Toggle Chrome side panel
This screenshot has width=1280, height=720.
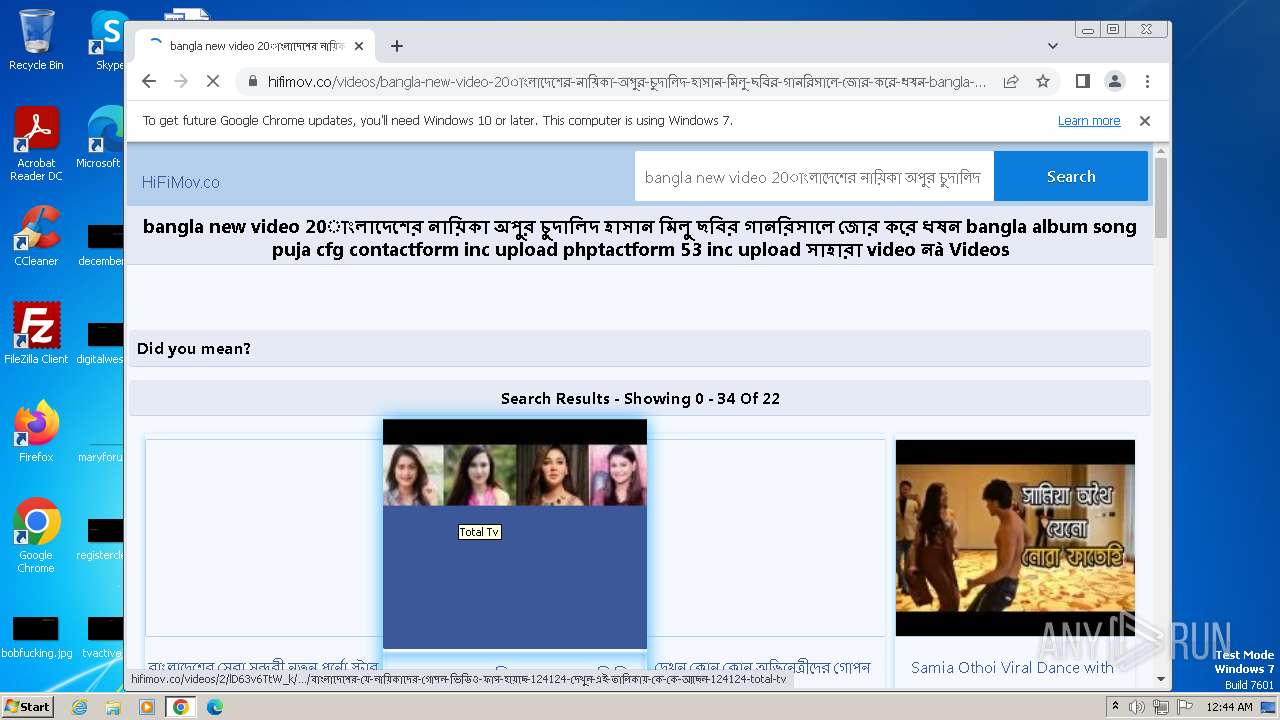(1082, 81)
